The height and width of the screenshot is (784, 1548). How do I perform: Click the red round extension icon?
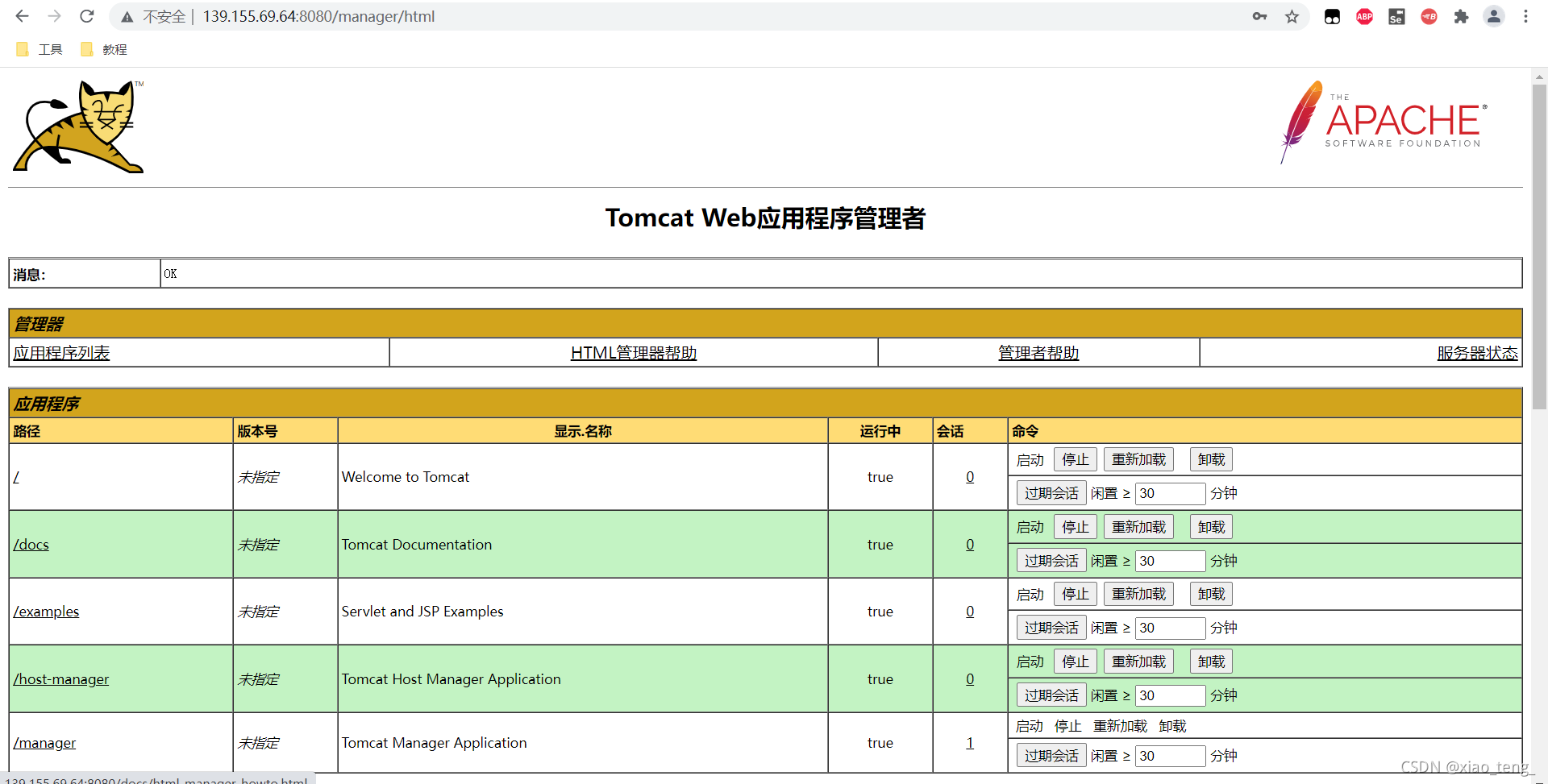1429,16
